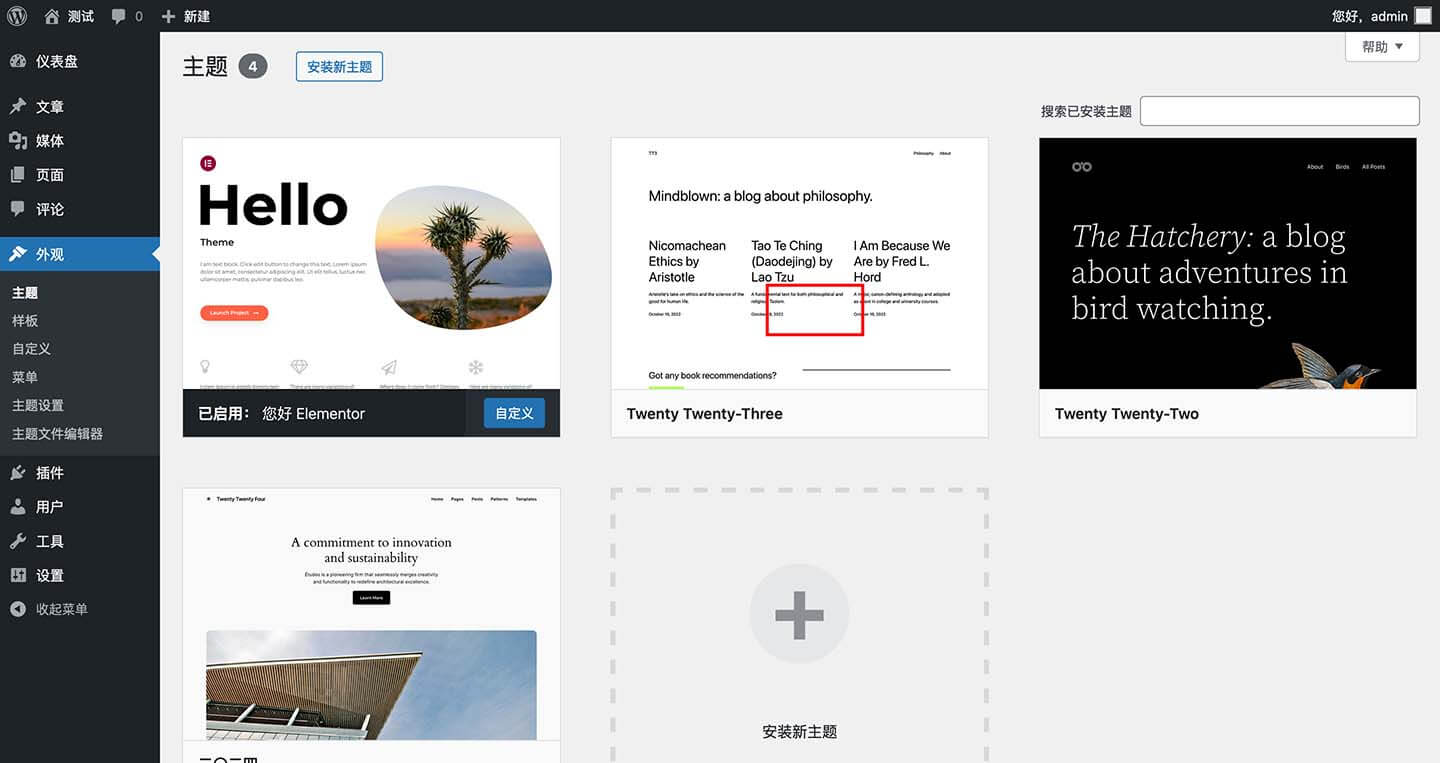
Task: Click the 外观 paintbrush icon
Action: (x=18, y=254)
